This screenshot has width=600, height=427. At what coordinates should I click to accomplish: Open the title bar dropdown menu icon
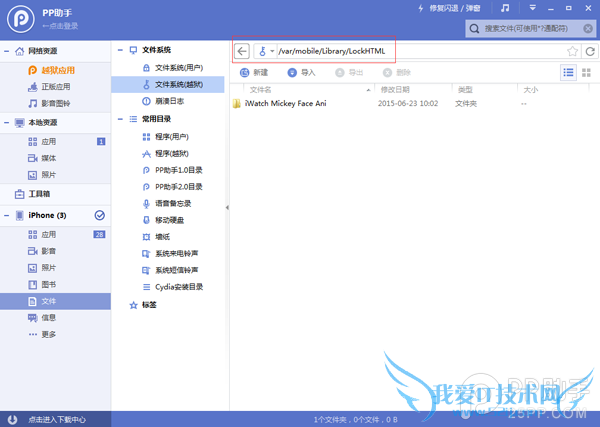click(532, 8)
